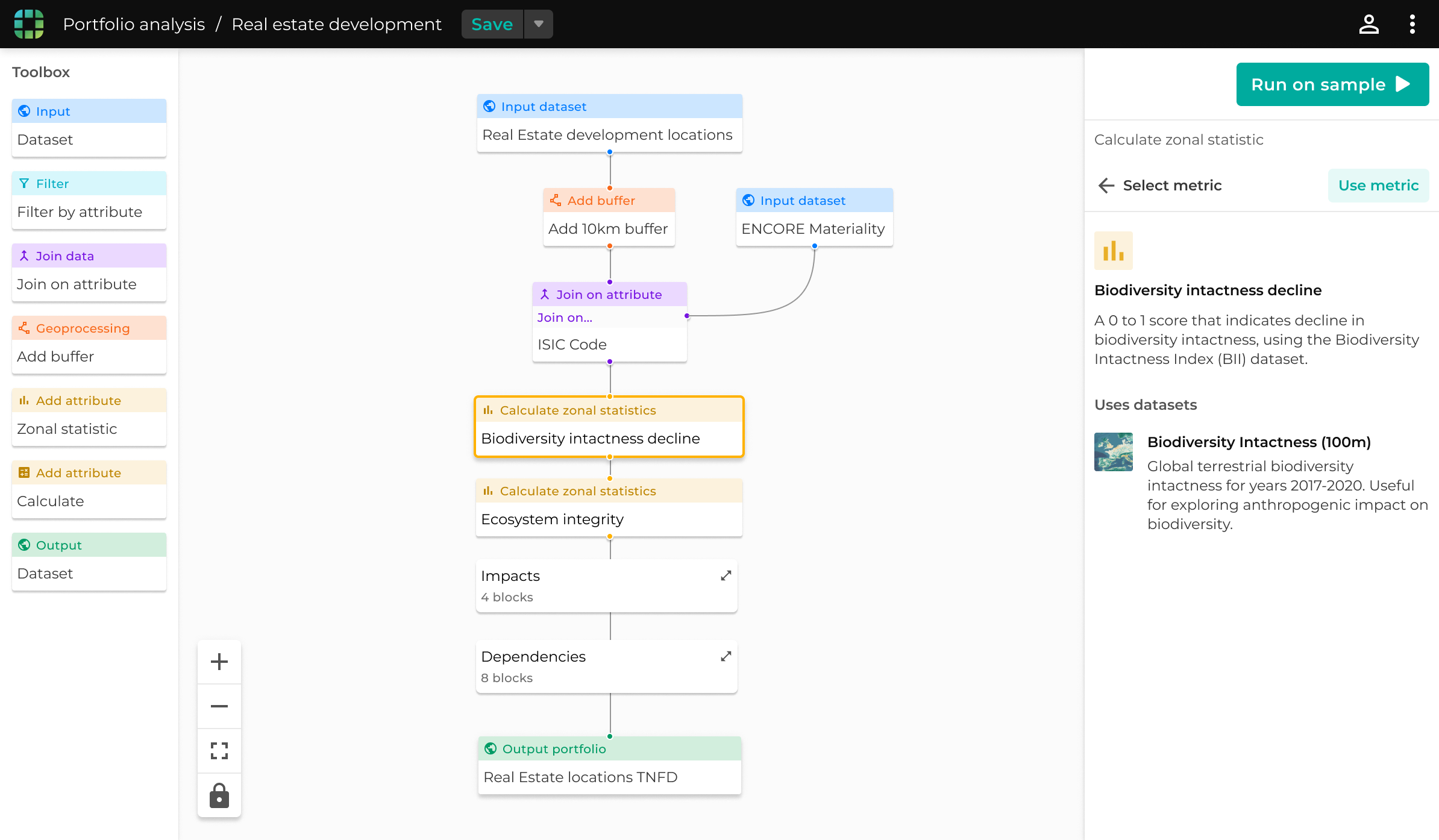
Task: Select the Add buffer geoprocessing tool
Action: click(56, 356)
